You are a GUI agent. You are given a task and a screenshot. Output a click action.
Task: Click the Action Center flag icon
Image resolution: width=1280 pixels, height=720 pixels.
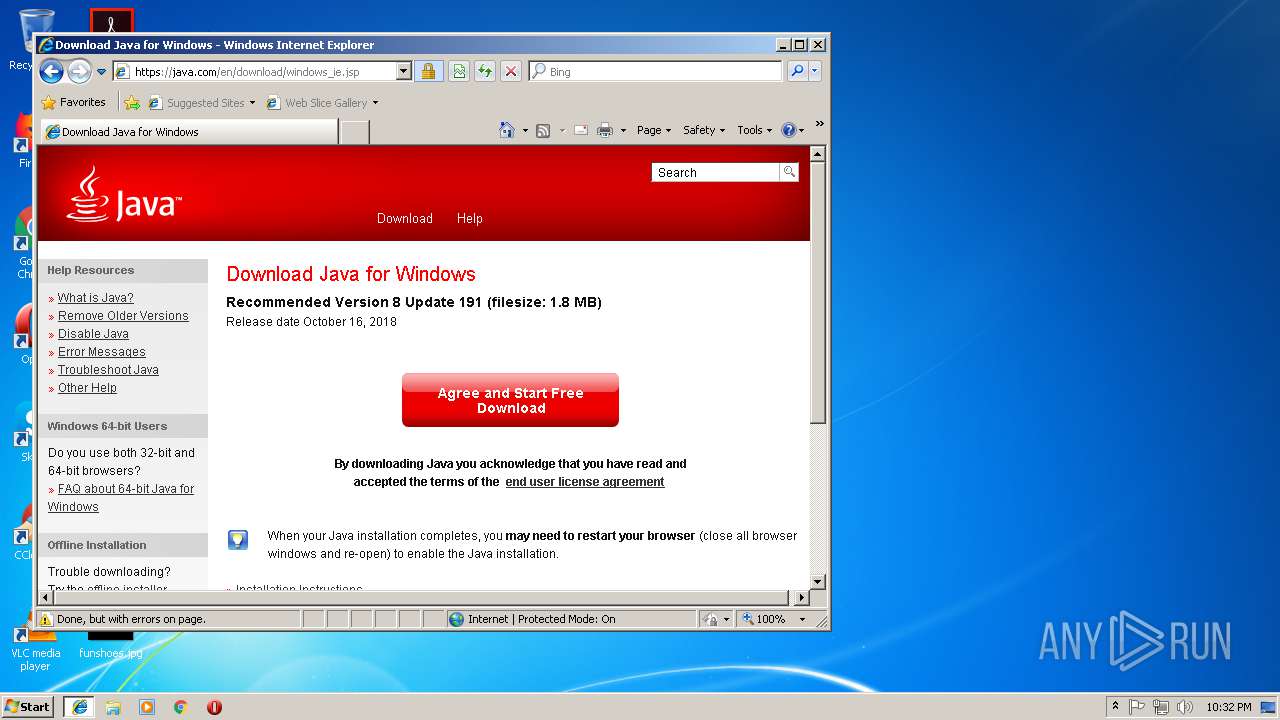tap(1137, 706)
